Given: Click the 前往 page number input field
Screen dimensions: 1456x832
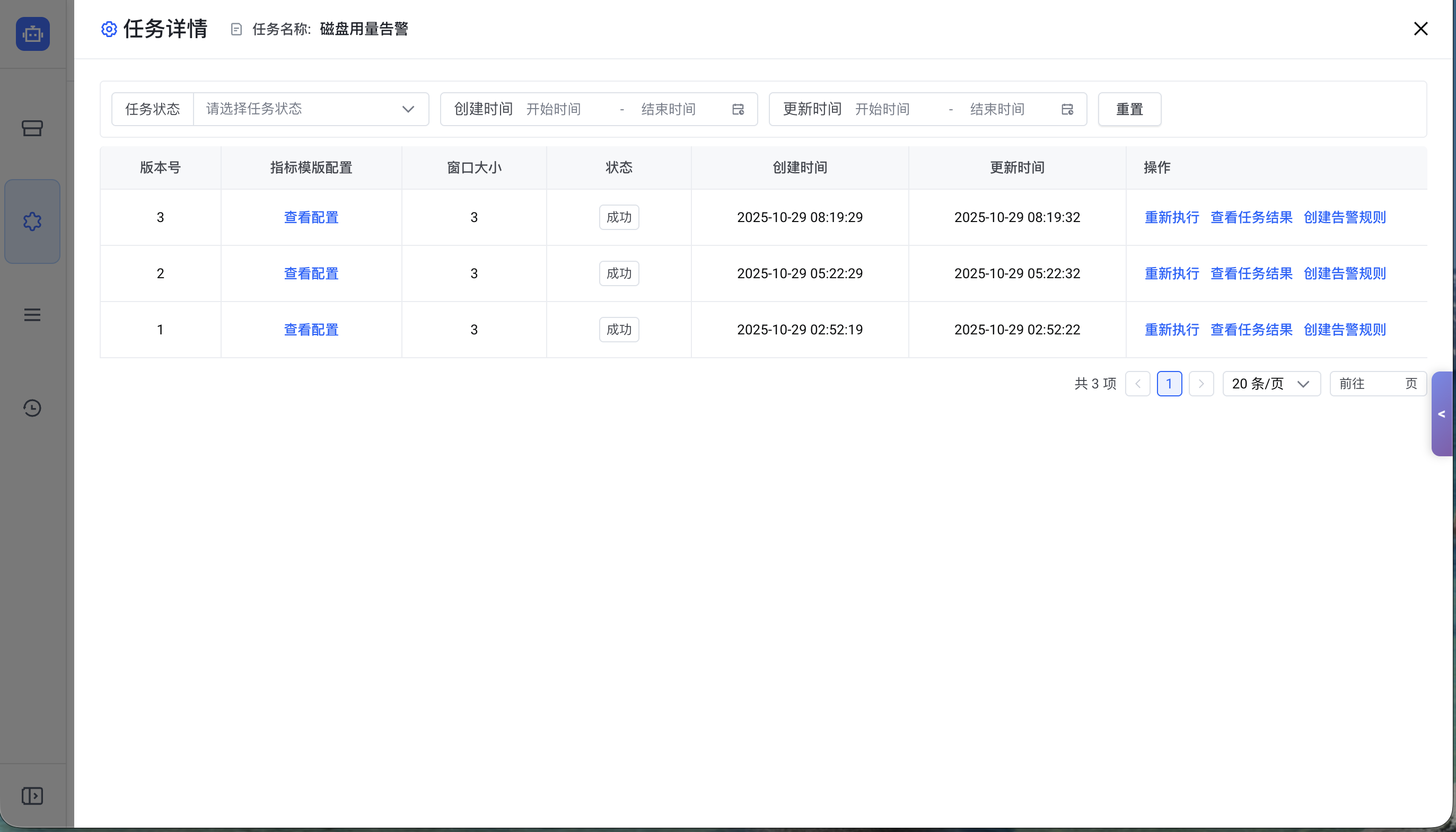Looking at the screenshot, I should pyautogui.click(x=1389, y=384).
